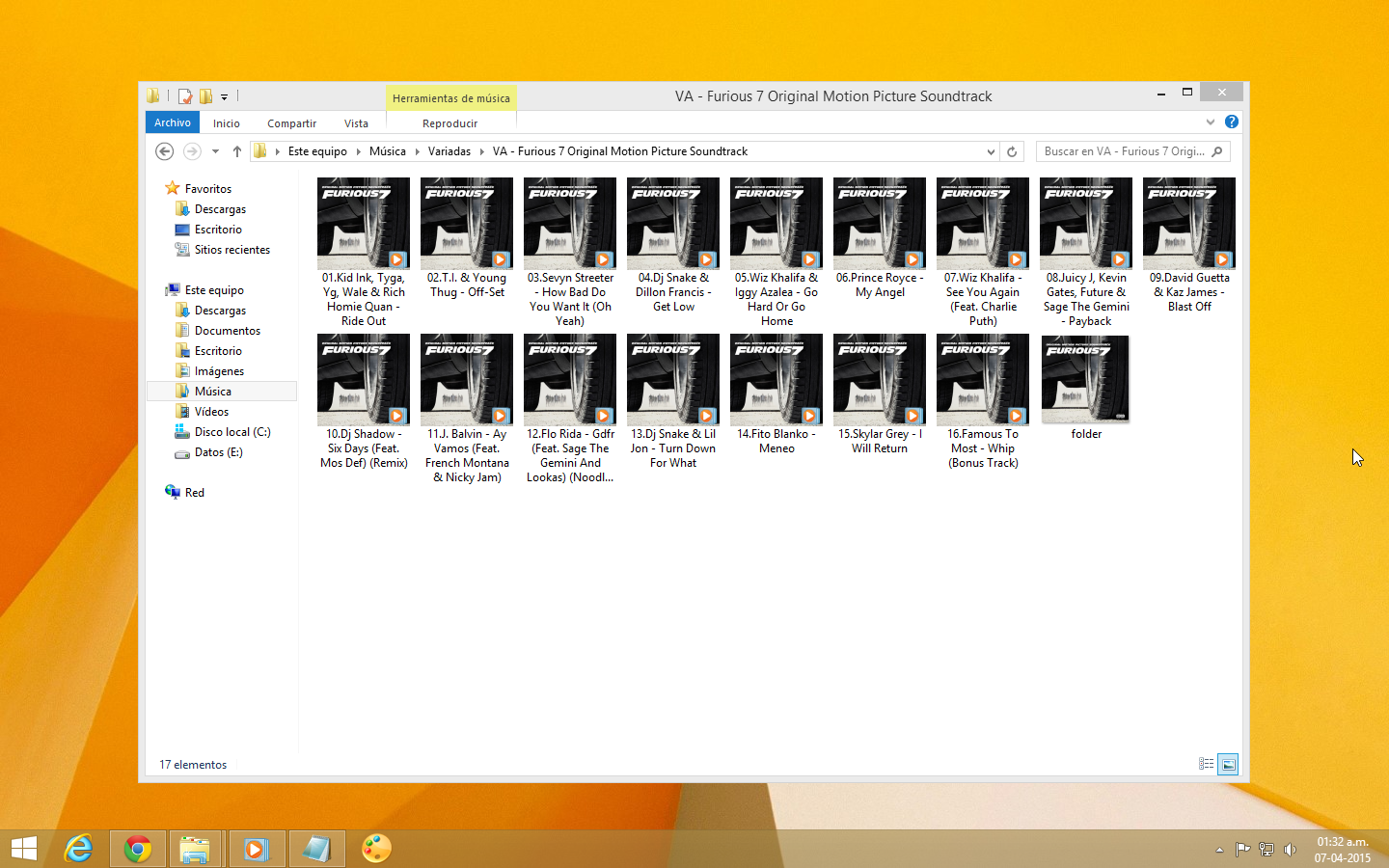Image resolution: width=1389 pixels, height=868 pixels.
Task: Show hidden tray icons arrow
Action: pyautogui.click(x=1219, y=850)
